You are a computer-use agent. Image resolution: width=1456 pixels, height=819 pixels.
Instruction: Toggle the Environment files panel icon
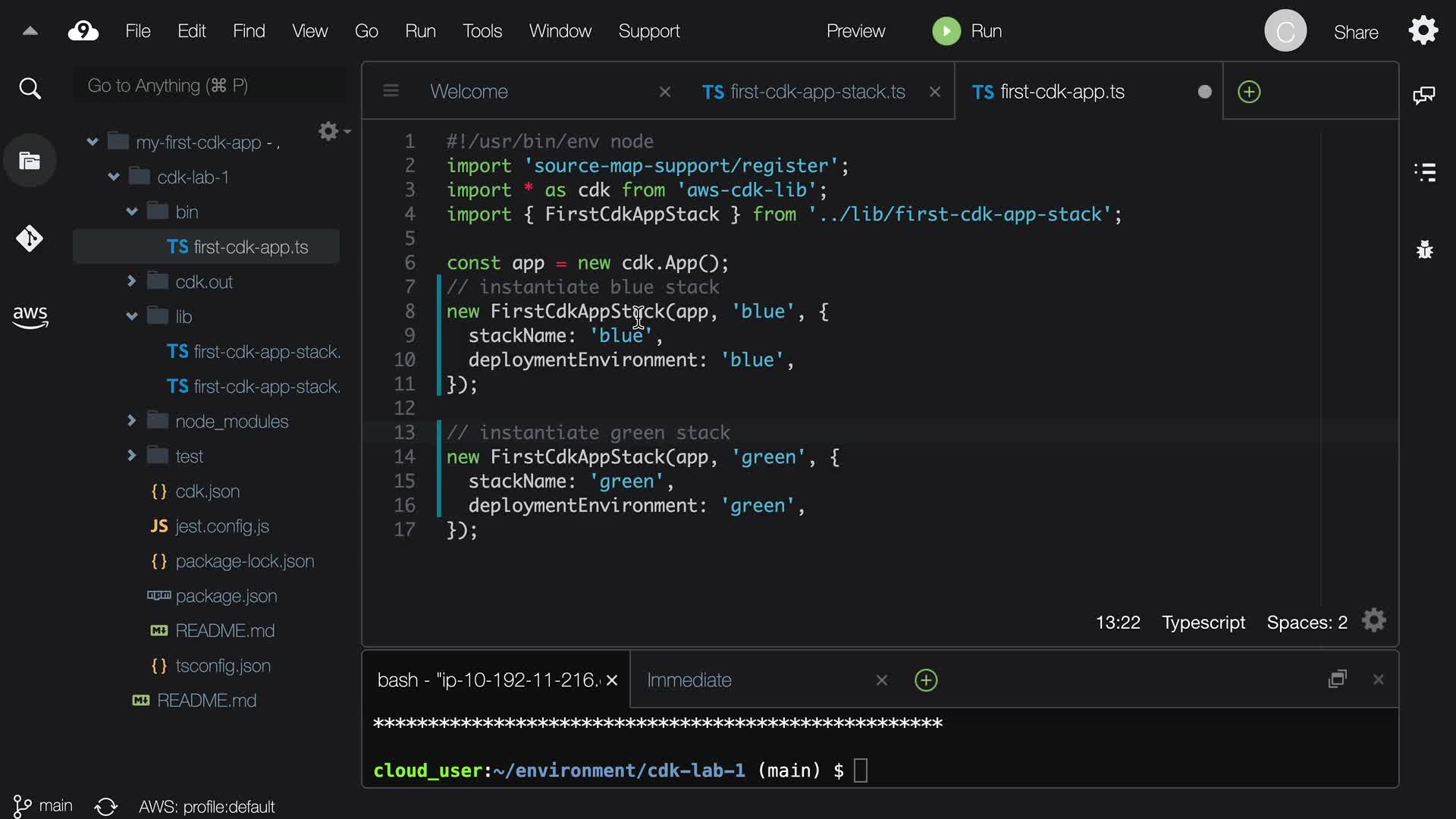coord(30,161)
